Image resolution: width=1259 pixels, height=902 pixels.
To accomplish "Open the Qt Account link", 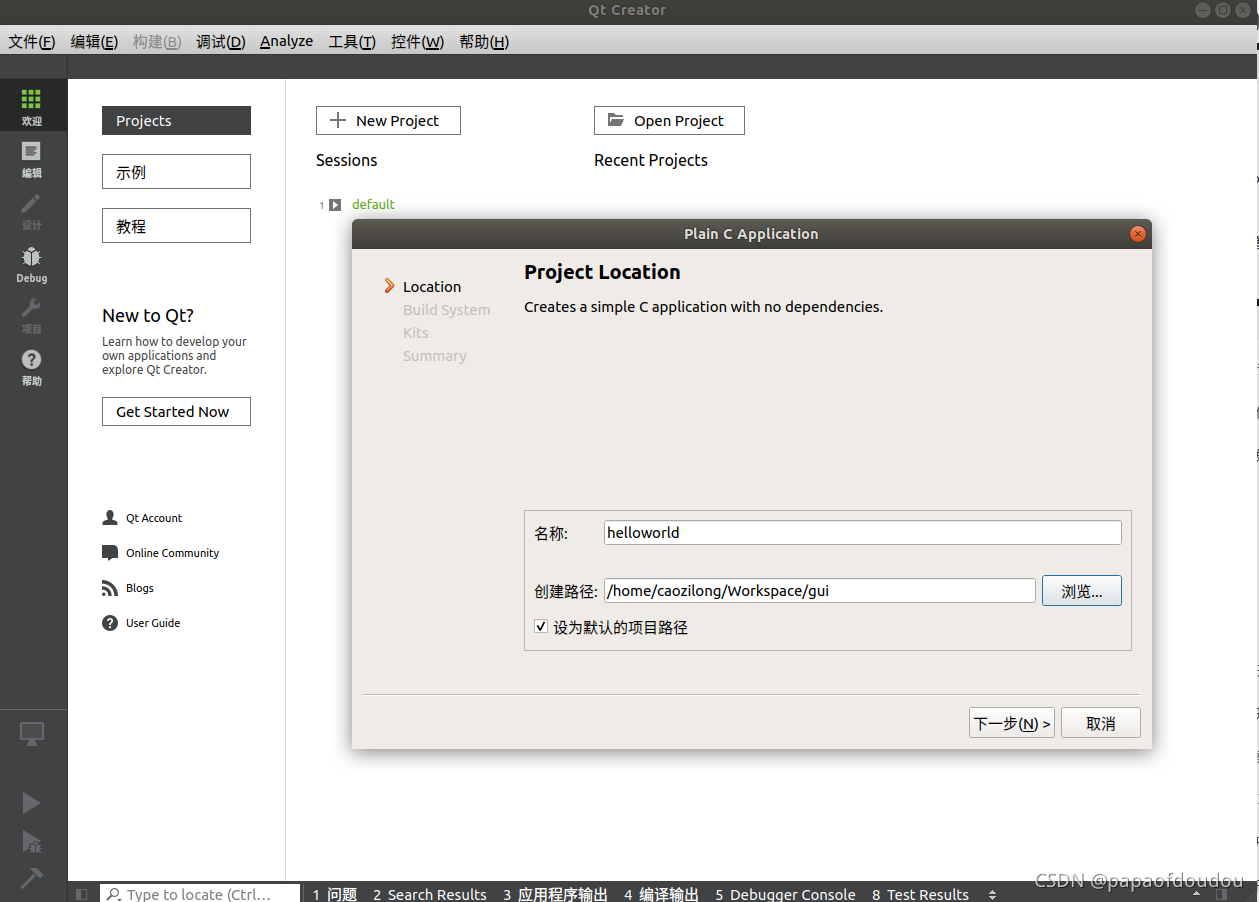I will point(154,518).
